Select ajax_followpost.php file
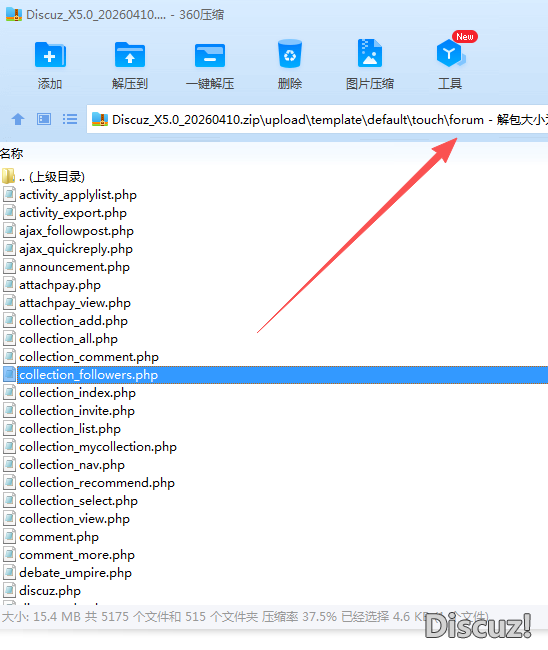 coord(76,231)
